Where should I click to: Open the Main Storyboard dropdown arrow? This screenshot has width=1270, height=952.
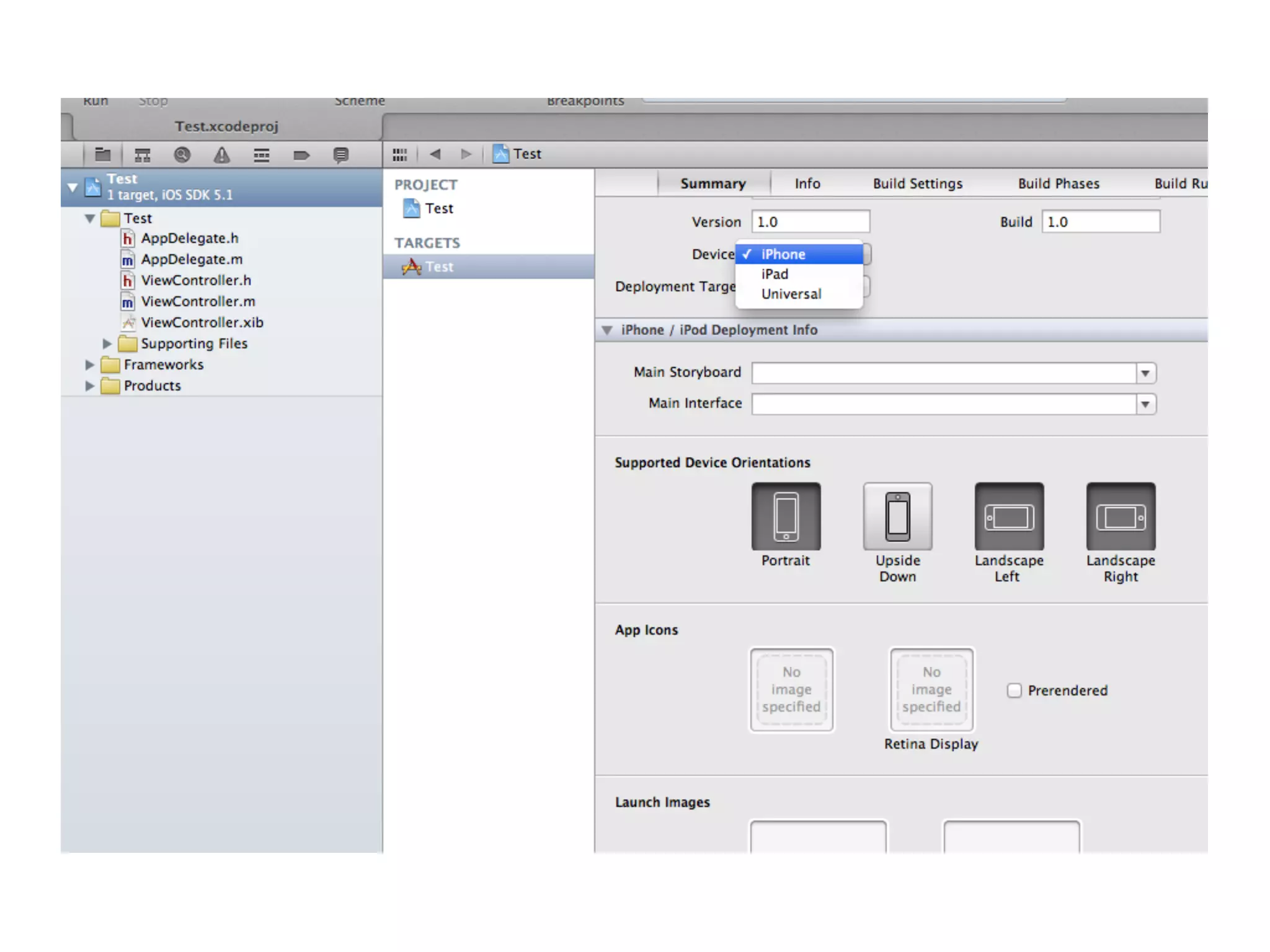coord(1145,373)
